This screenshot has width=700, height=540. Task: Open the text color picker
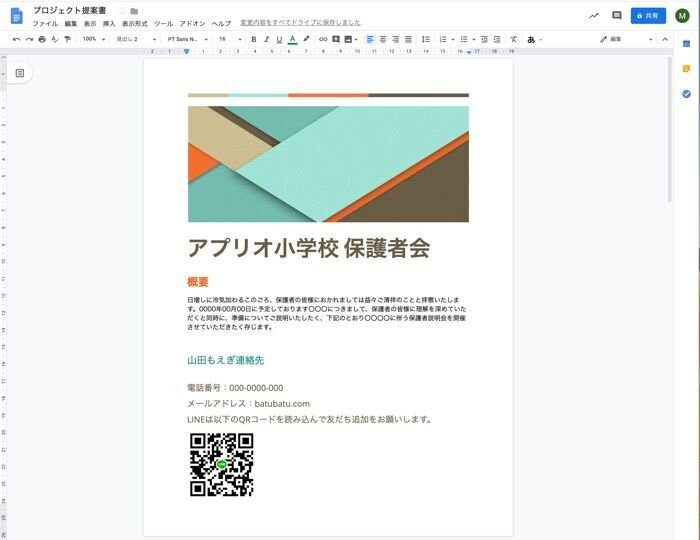292,39
